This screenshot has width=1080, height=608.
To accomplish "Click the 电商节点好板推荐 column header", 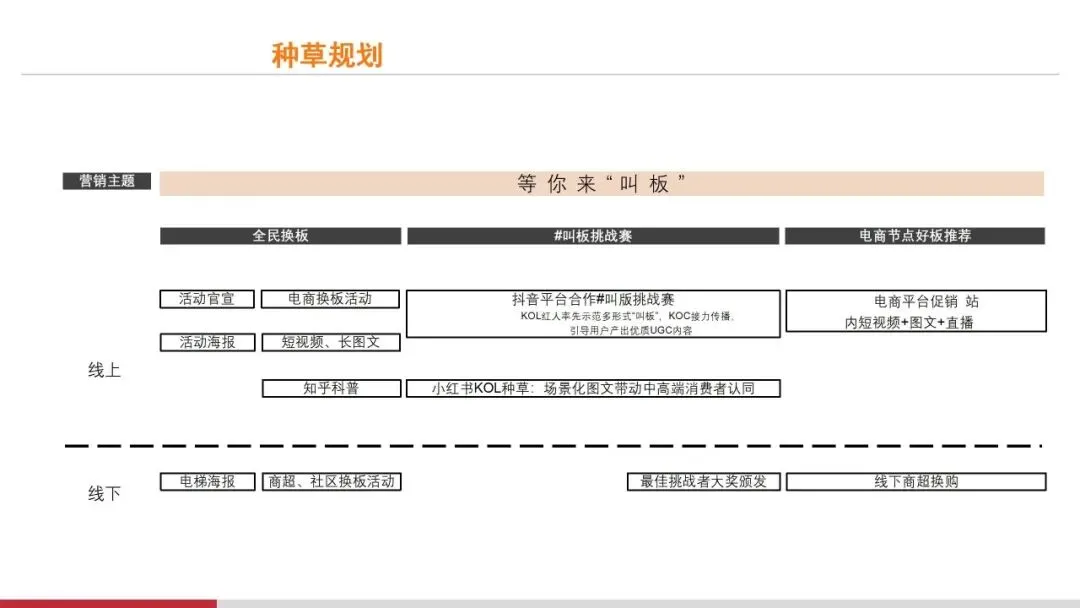I will pyautogui.click(x=917, y=236).
